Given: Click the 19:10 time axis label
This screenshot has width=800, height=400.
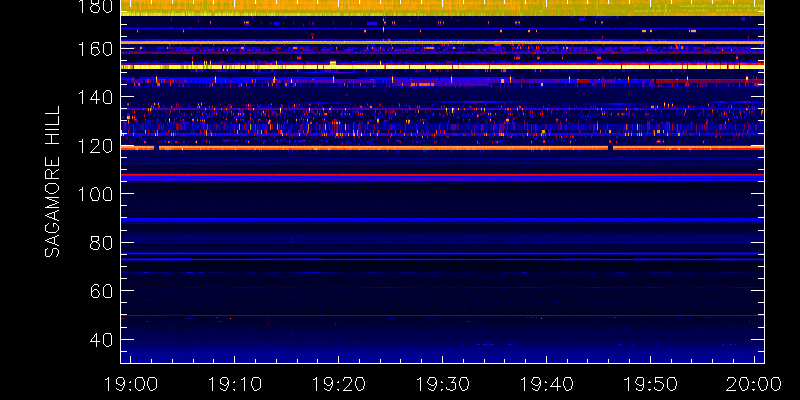Looking at the screenshot, I should [x=235, y=384].
